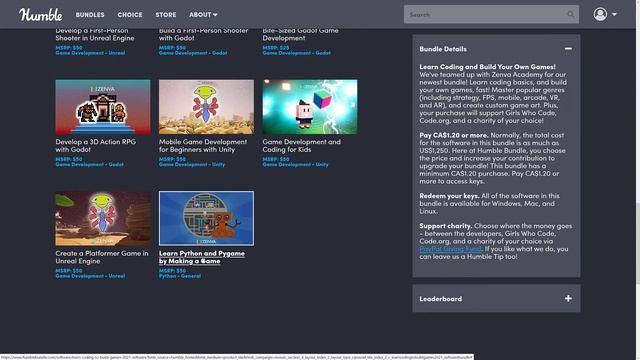Focus the Search input field
Viewport: 640px width, 360px height.
tap(491, 14)
